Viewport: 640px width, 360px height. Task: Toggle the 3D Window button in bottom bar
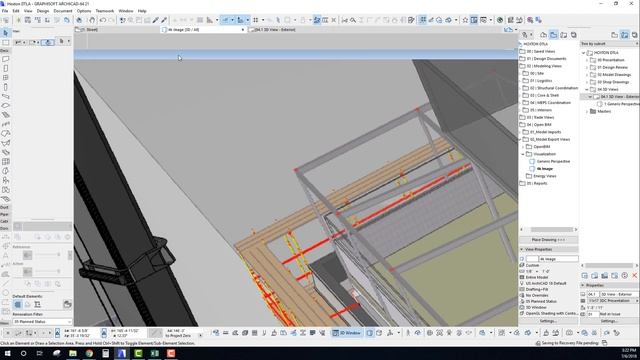[347, 333]
